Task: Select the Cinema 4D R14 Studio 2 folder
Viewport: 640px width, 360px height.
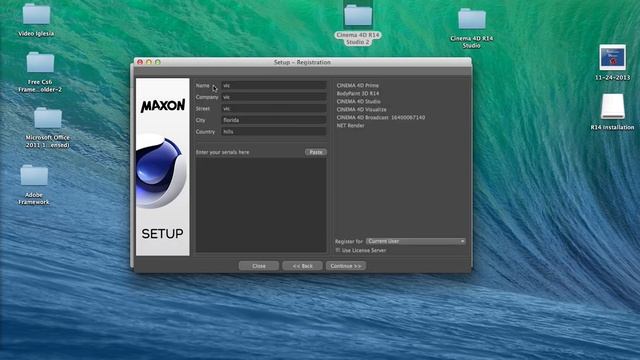Action: pyautogui.click(x=358, y=16)
